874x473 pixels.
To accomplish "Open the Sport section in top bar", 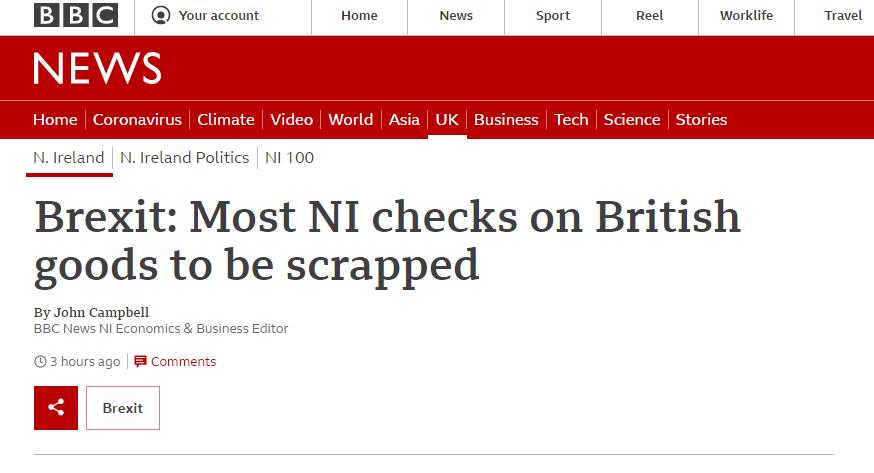I will (x=552, y=15).
